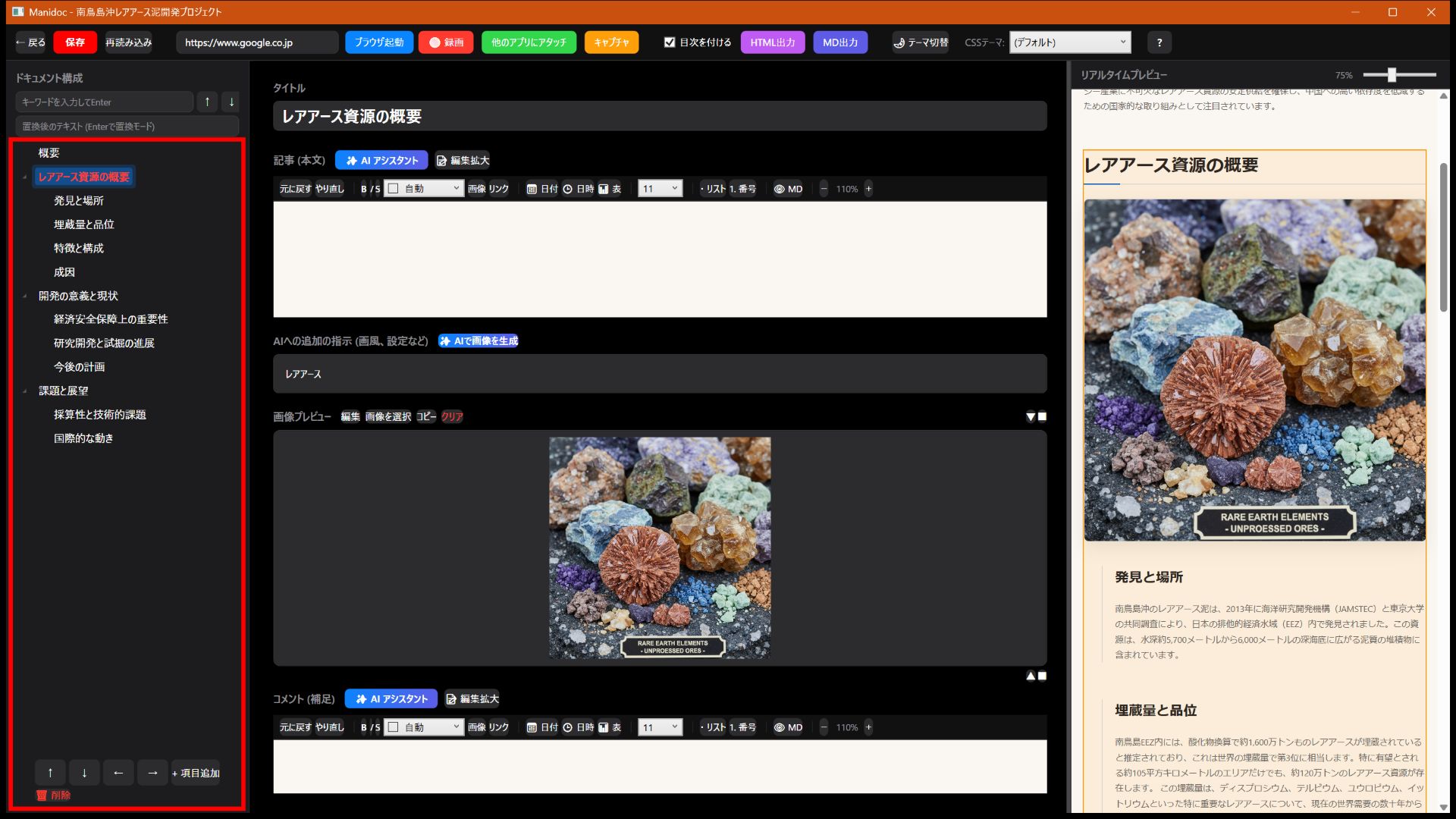Open the CSSテーマ dropdown showing デフォルト
This screenshot has width=1456, height=819.
coord(1069,42)
